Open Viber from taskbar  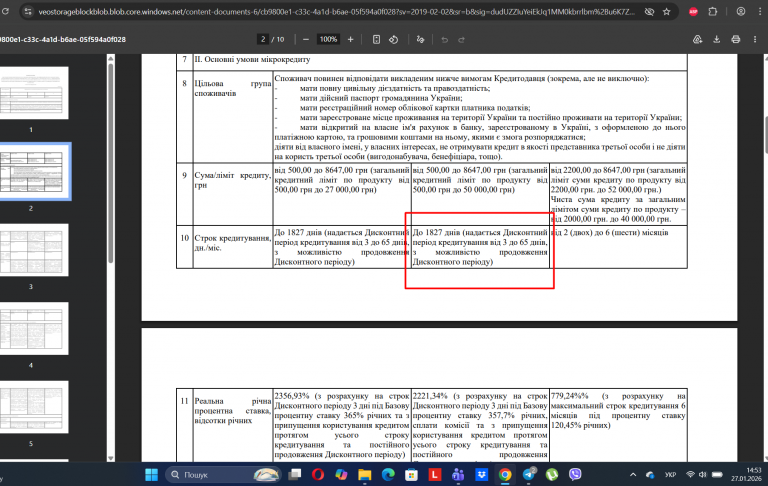click(x=576, y=474)
